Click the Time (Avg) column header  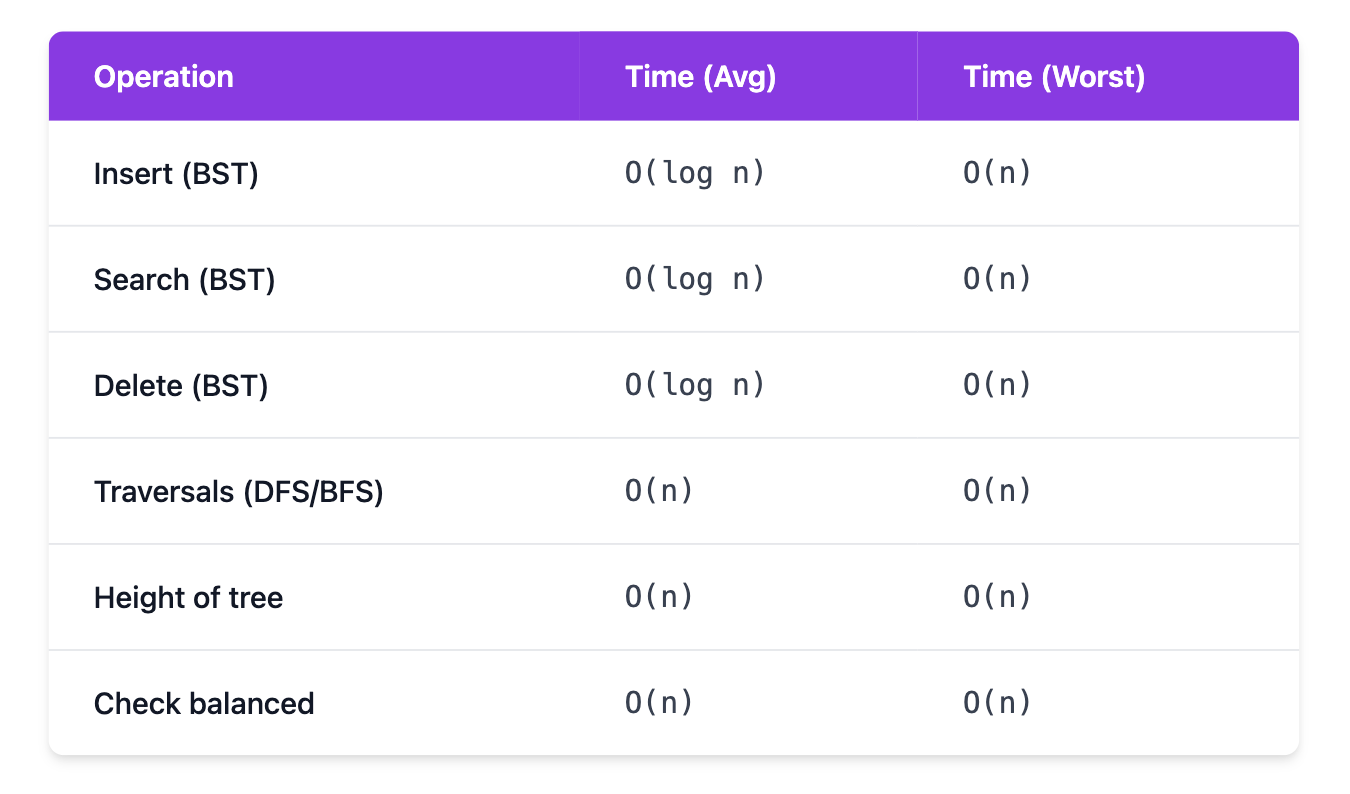point(700,77)
